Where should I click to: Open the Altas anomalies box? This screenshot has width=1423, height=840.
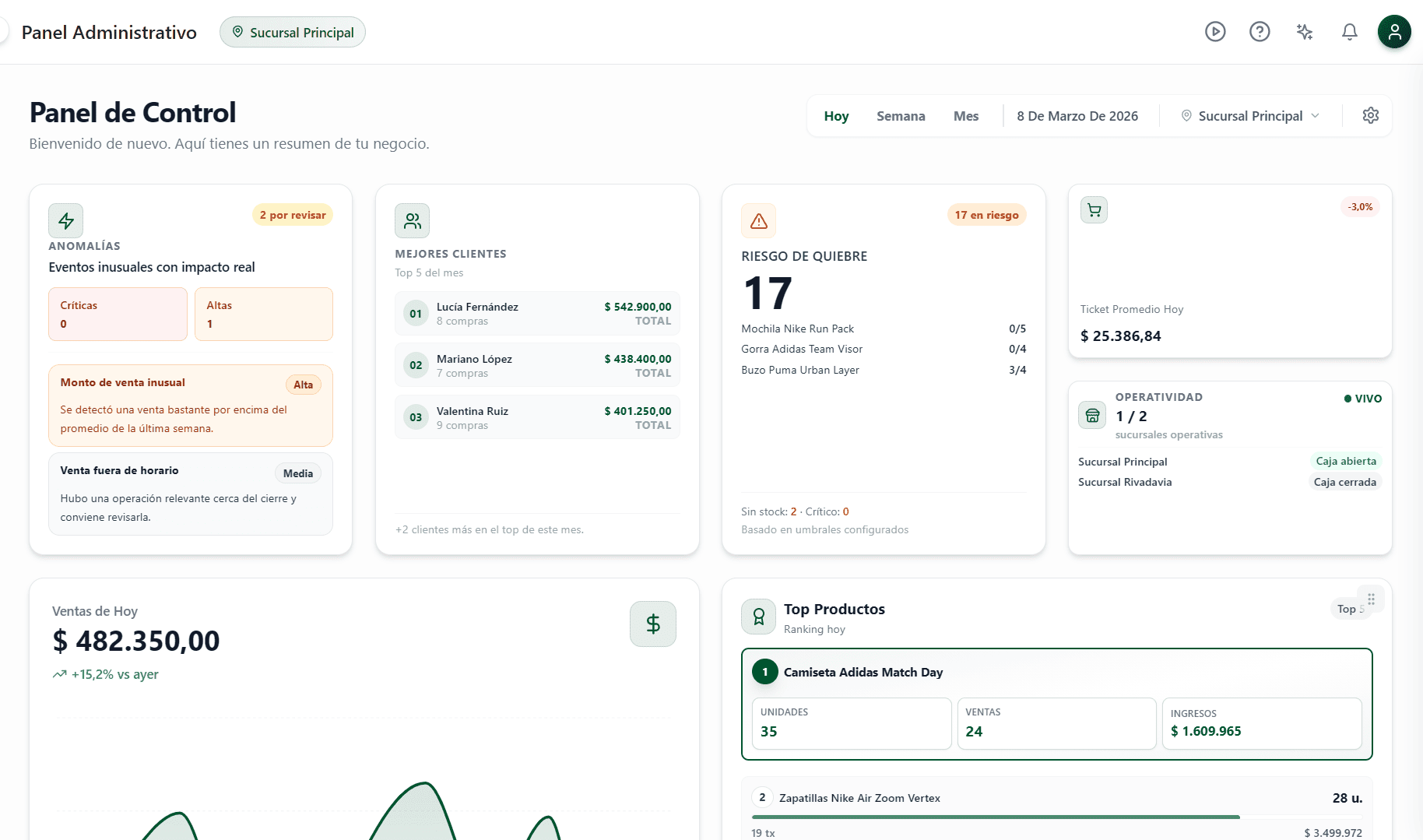[x=264, y=315]
